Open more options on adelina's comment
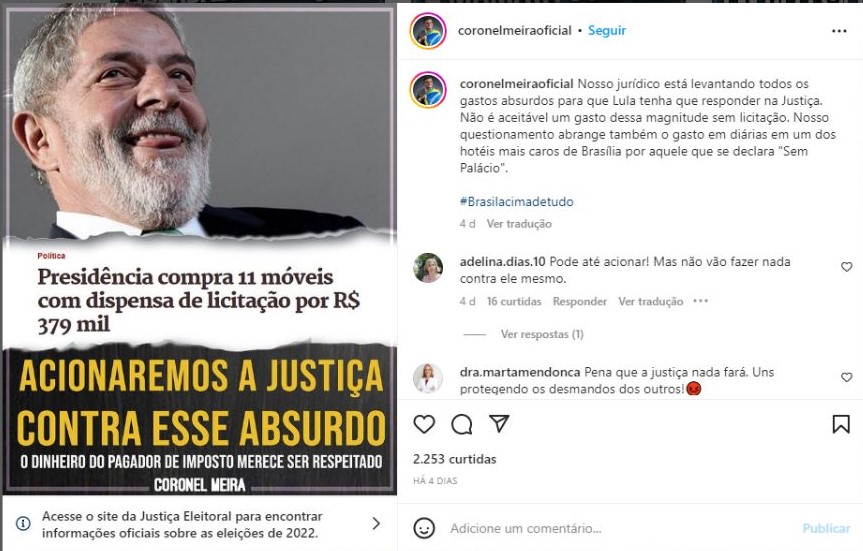 (x=701, y=301)
